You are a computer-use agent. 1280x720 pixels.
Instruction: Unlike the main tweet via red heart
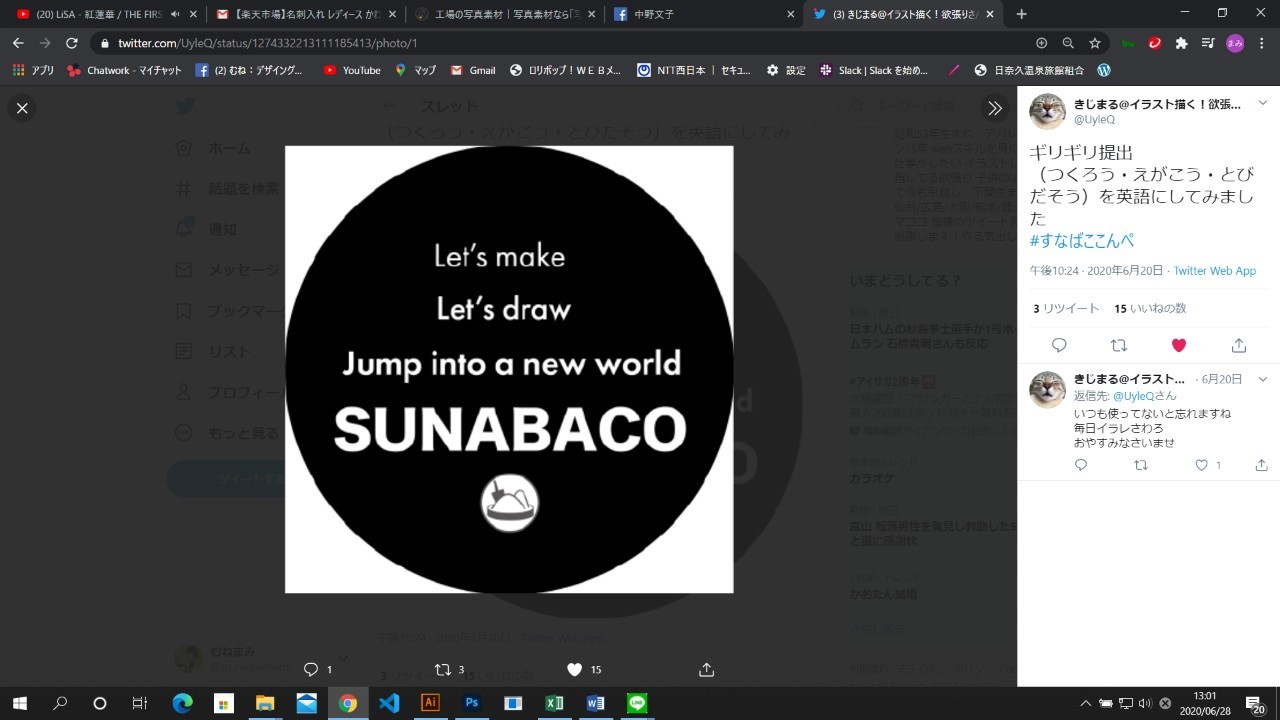1179,345
